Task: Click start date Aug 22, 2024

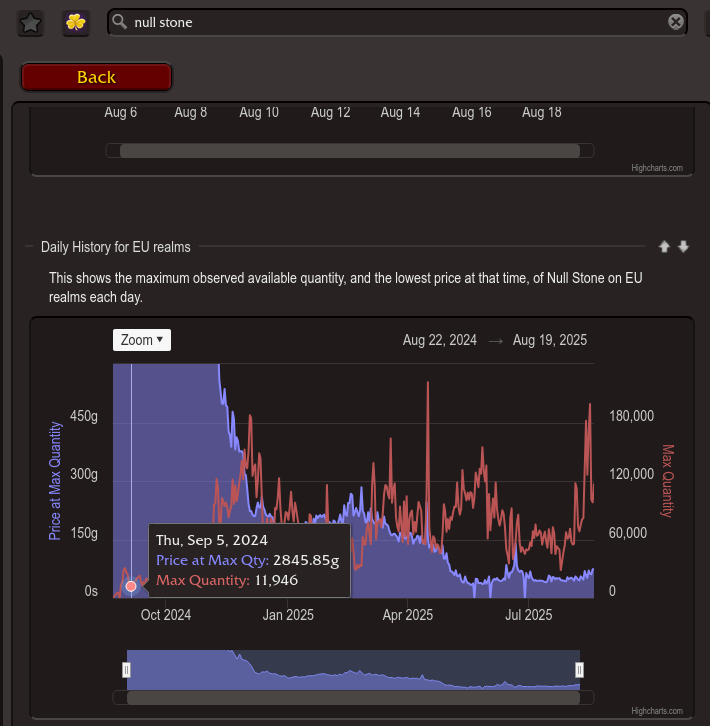Action: 440,340
